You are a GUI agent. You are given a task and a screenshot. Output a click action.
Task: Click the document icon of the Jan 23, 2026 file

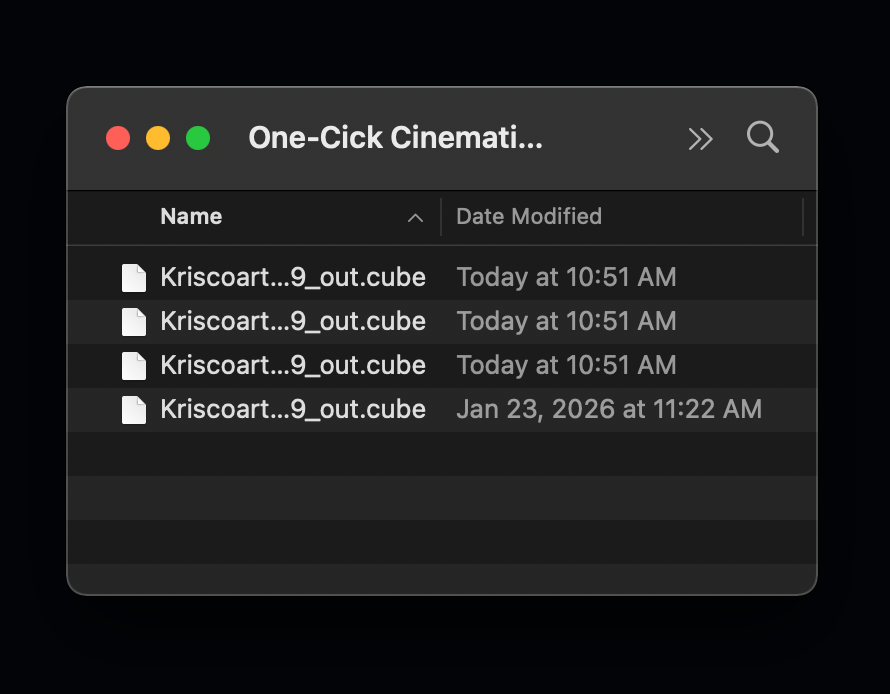[133, 409]
